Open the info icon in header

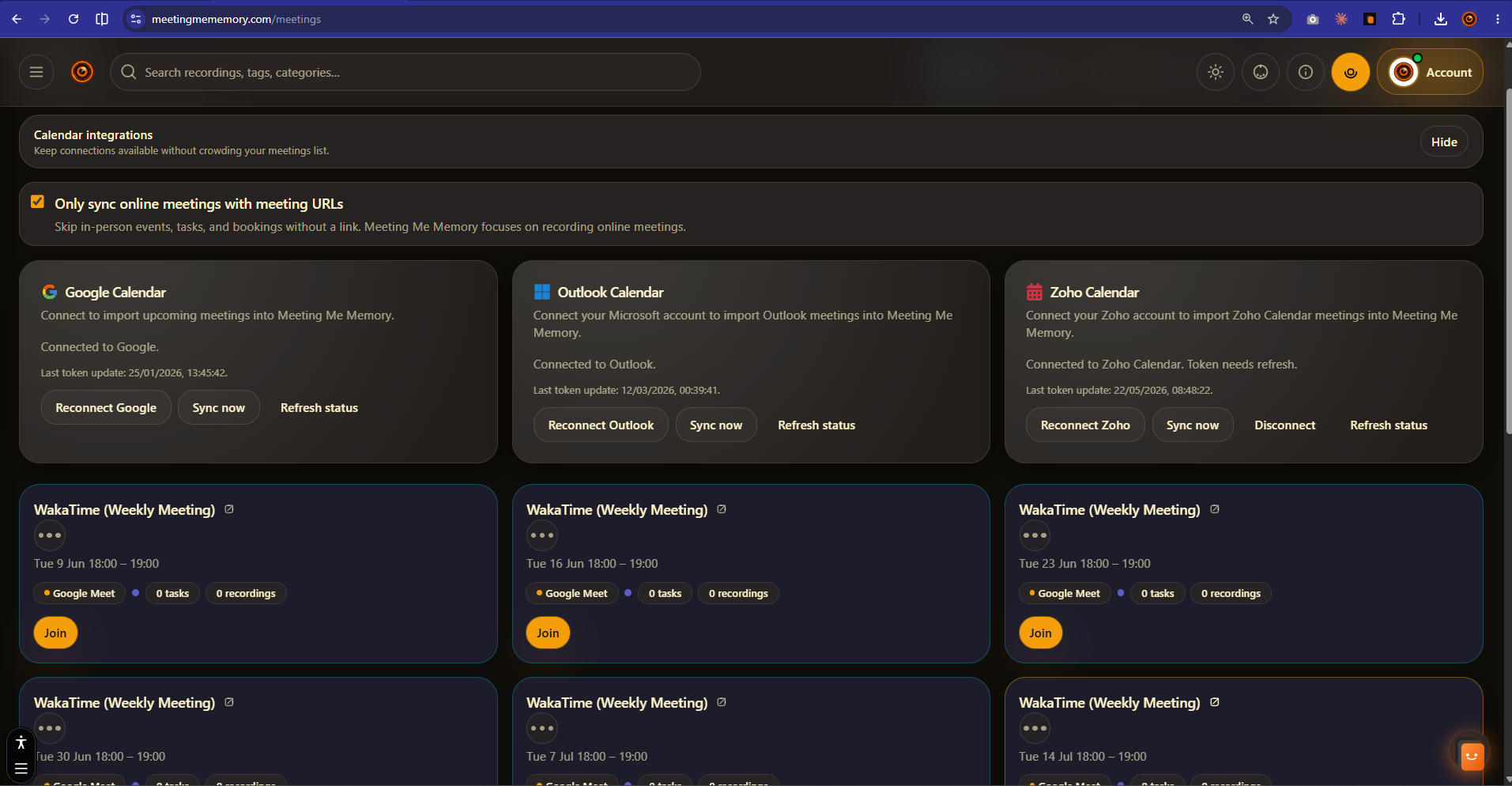(x=1306, y=72)
